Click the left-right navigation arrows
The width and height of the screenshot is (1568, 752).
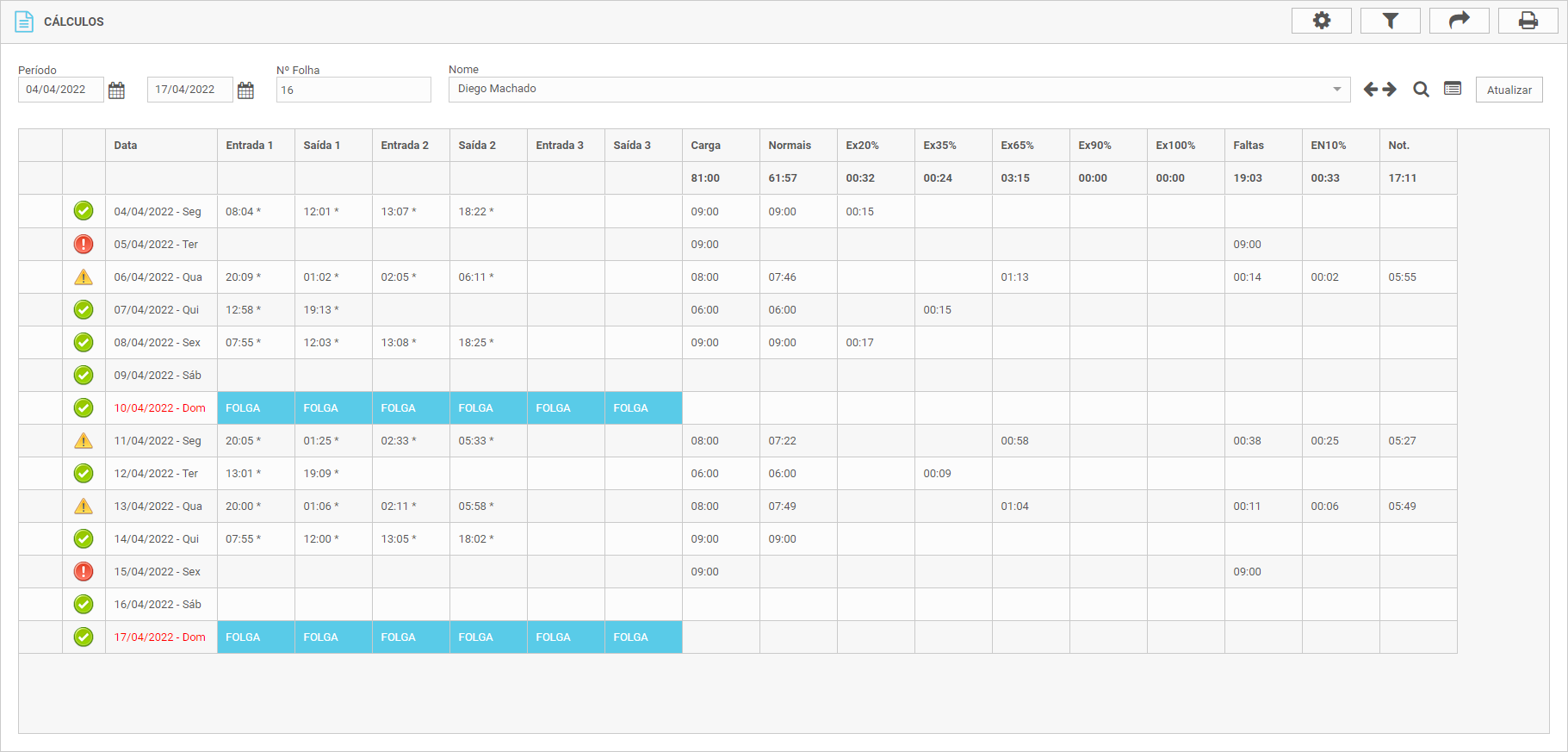(x=1379, y=90)
